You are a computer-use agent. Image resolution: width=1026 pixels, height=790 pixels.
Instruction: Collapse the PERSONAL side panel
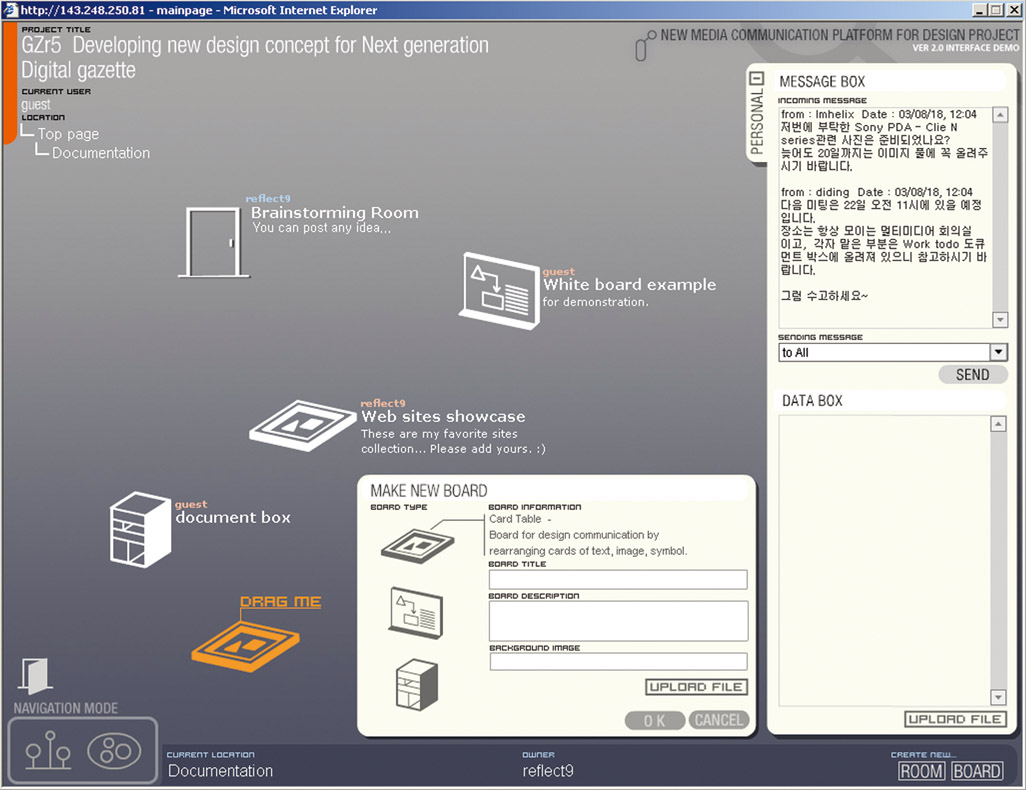757,79
